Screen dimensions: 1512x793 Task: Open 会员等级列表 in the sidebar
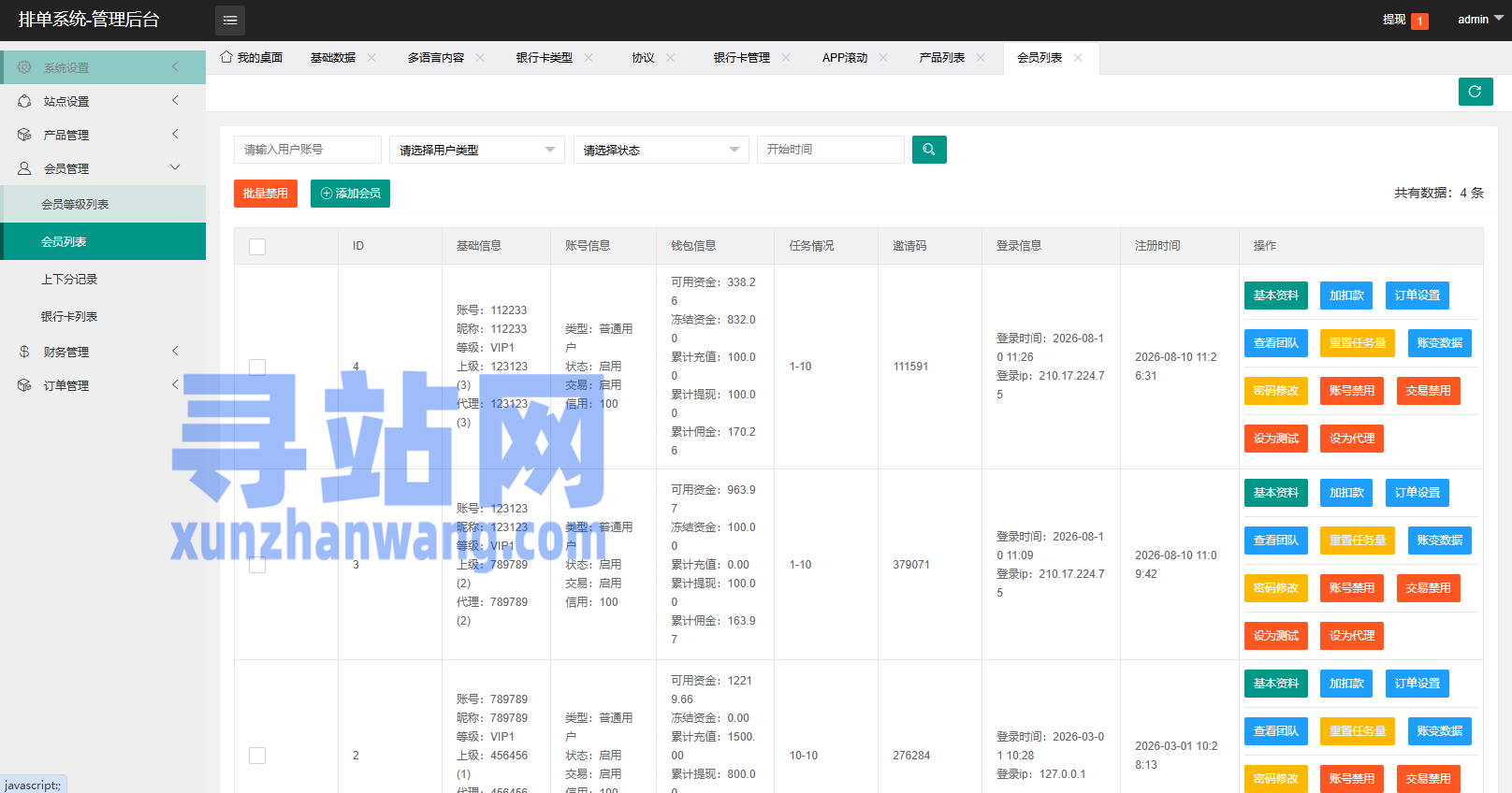103,204
